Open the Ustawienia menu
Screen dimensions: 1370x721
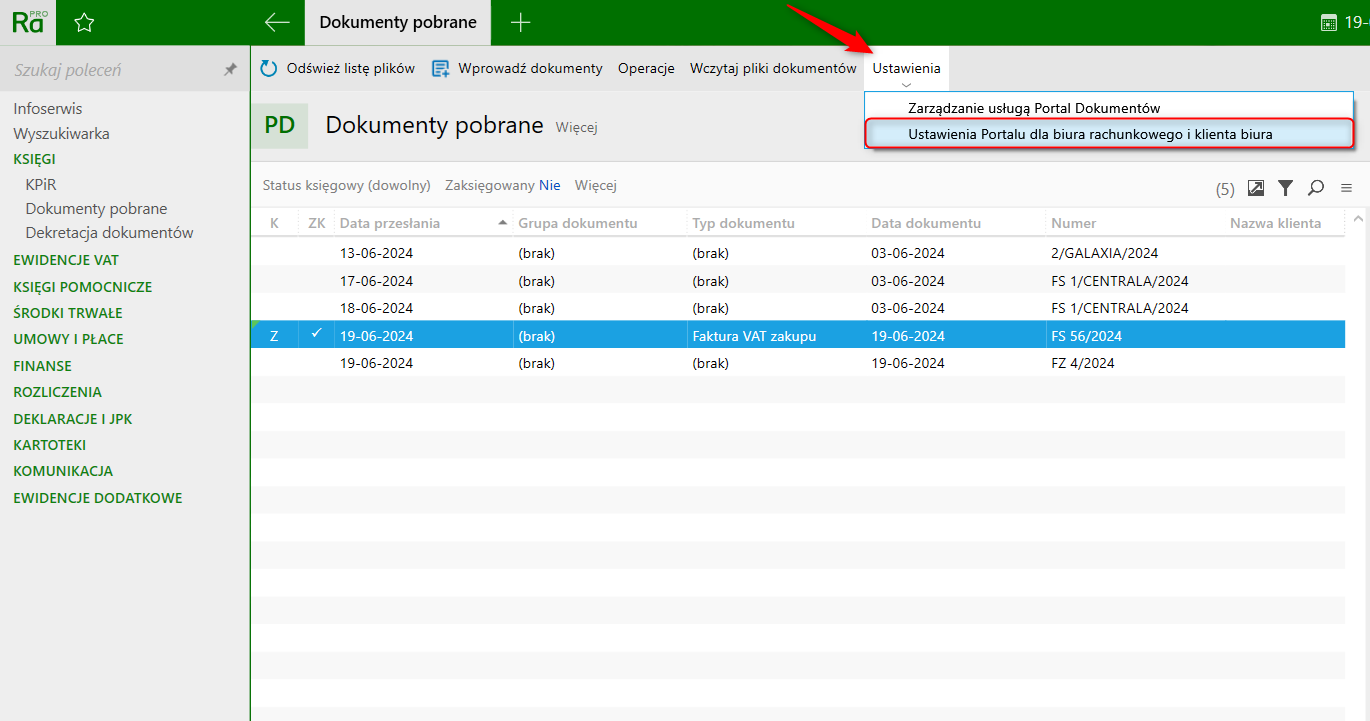(906, 68)
